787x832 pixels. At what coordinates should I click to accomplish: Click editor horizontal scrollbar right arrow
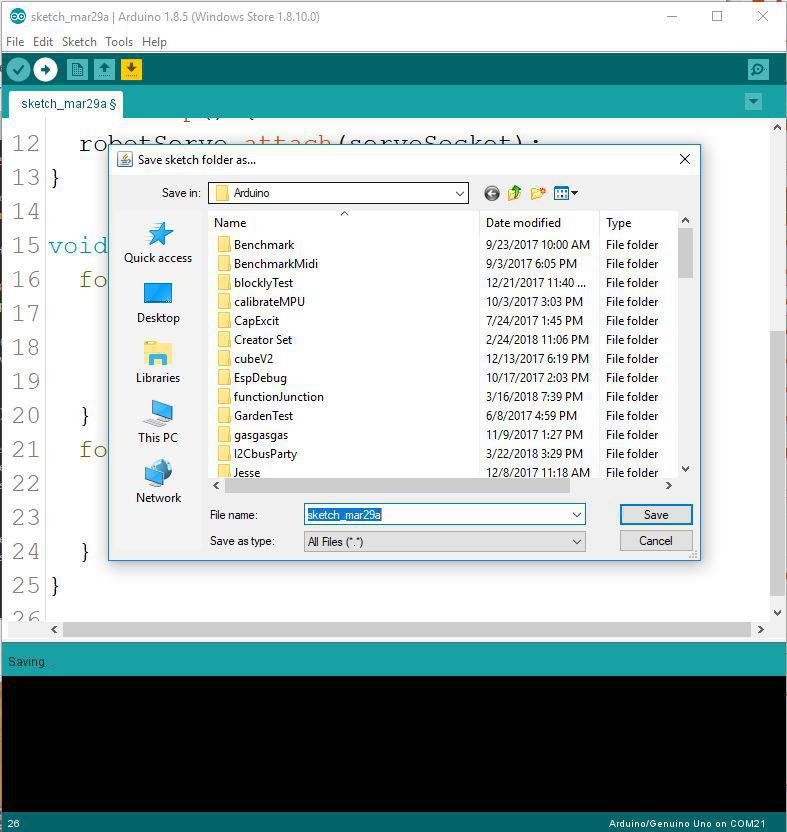[x=760, y=629]
